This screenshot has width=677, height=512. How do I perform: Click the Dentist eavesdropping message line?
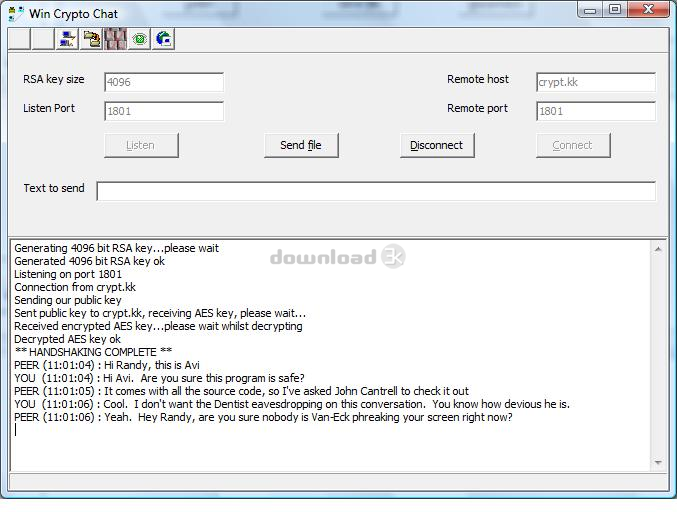point(292,404)
